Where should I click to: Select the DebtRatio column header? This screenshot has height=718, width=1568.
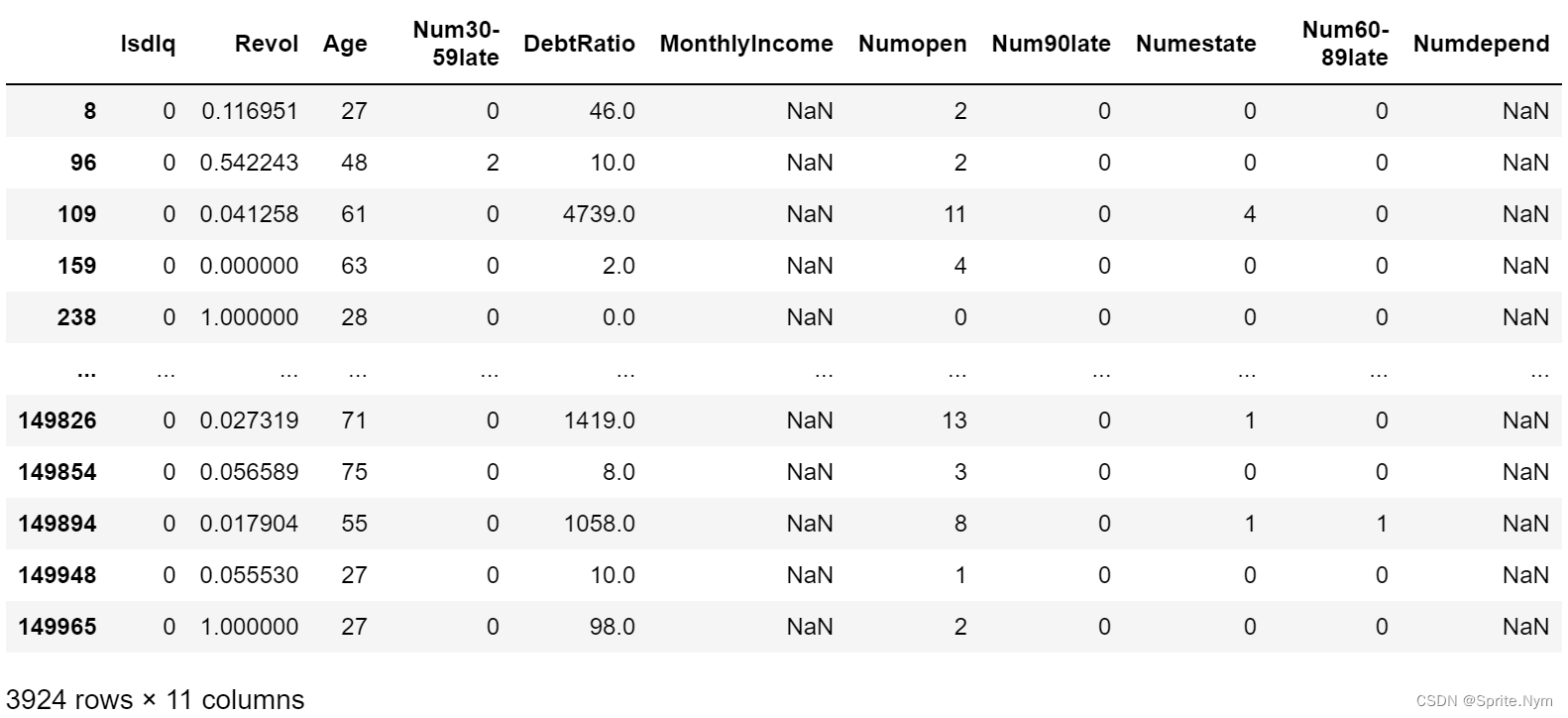point(579,44)
